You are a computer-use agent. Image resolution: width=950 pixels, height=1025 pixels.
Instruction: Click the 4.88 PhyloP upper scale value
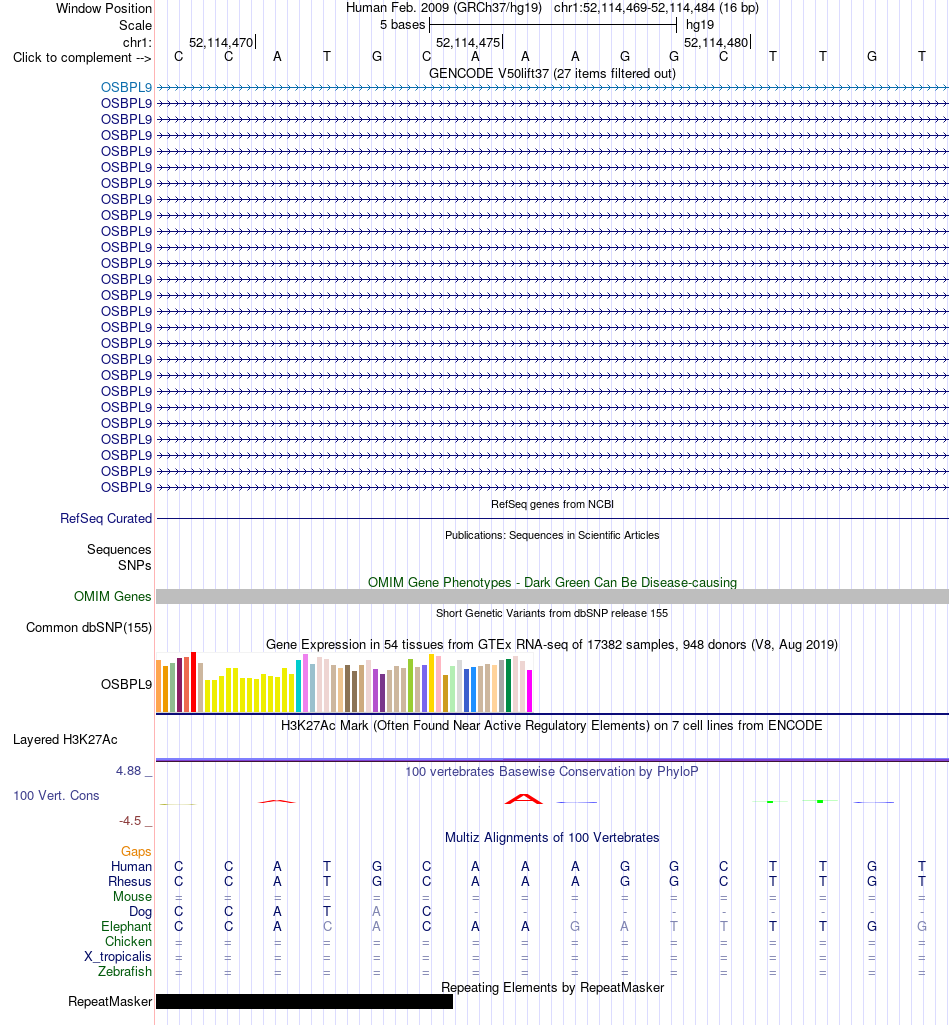coord(128,771)
